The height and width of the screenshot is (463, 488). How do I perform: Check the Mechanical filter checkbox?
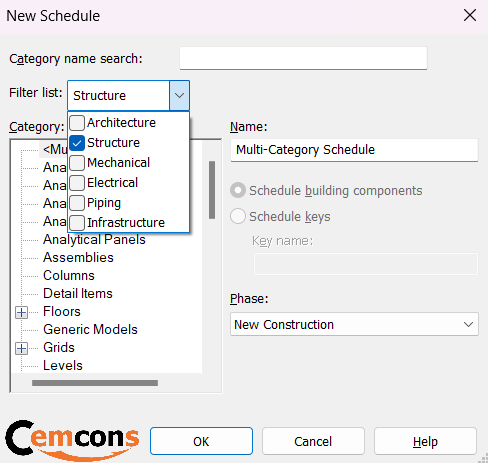(x=77, y=163)
